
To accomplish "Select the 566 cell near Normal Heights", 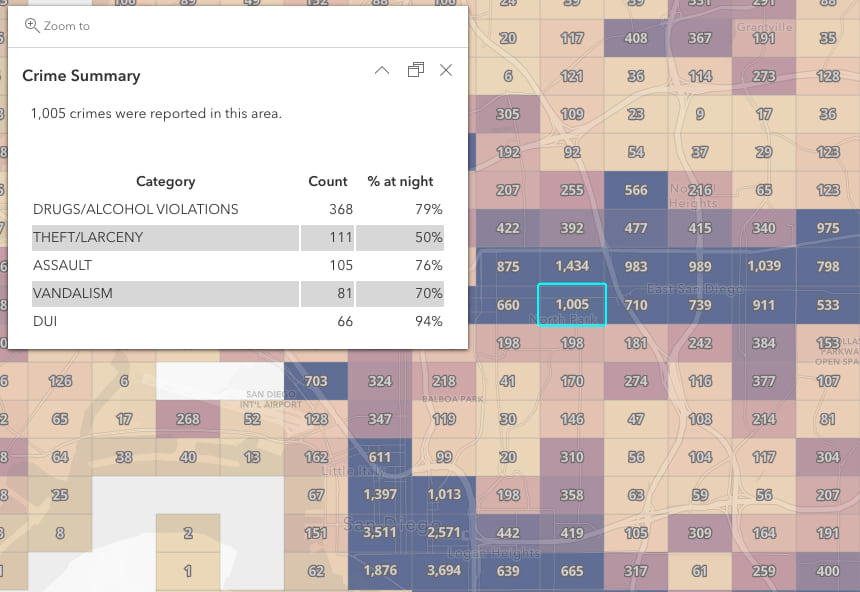I will [636, 189].
